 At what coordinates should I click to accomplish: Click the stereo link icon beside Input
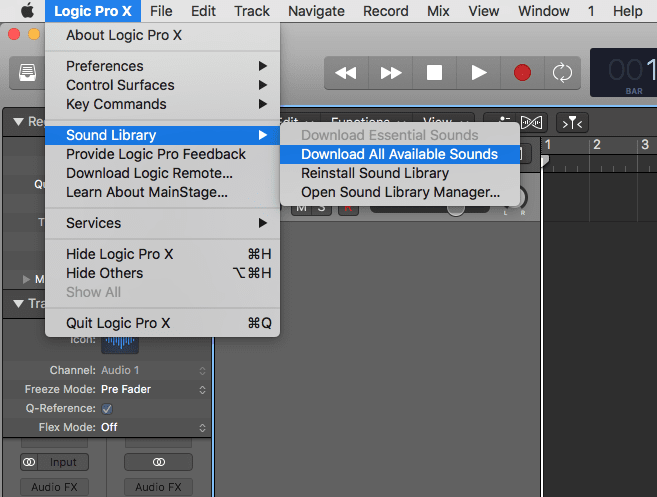point(29,462)
